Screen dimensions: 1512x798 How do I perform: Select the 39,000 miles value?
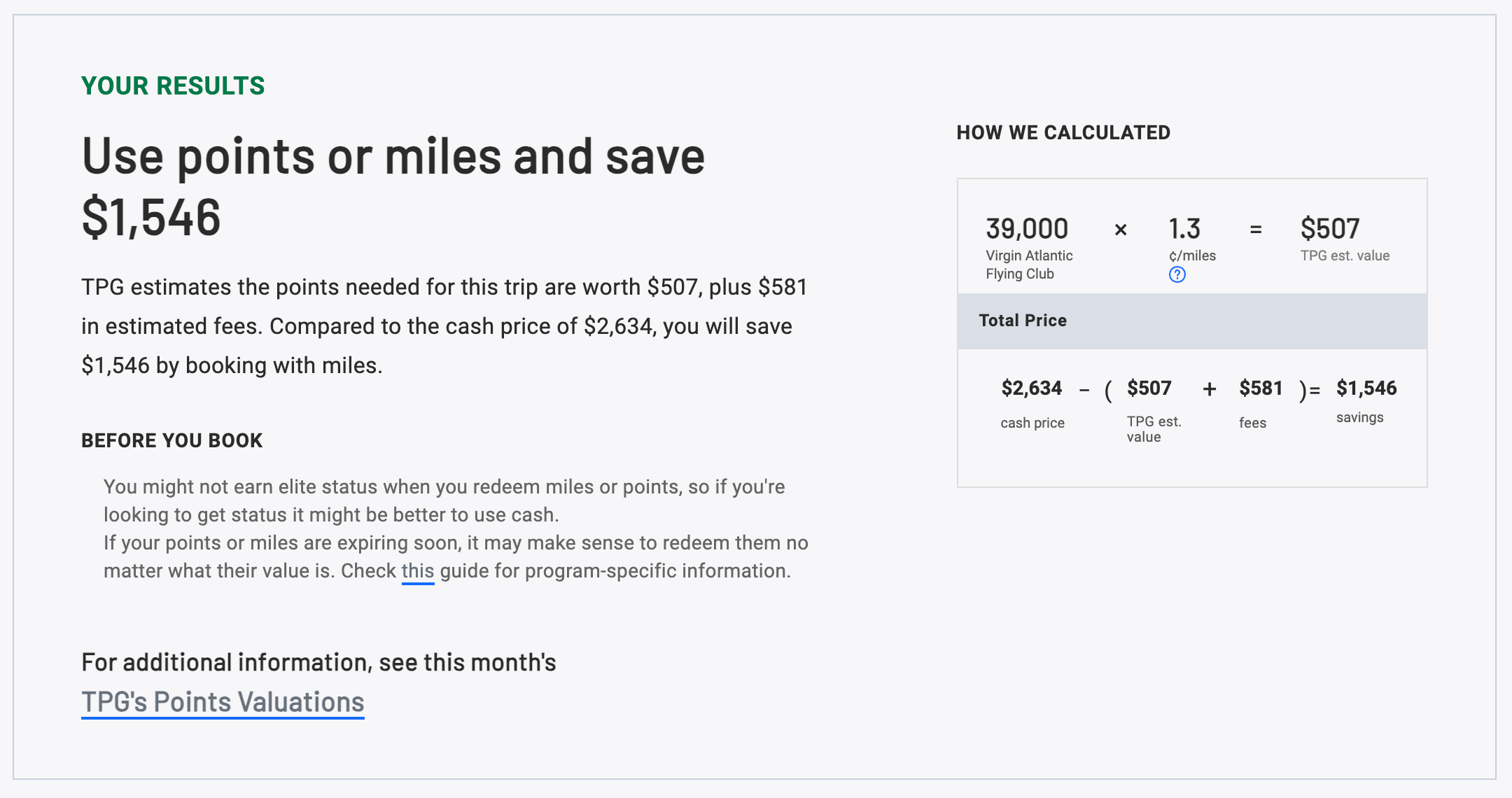(x=1025, y=228)
